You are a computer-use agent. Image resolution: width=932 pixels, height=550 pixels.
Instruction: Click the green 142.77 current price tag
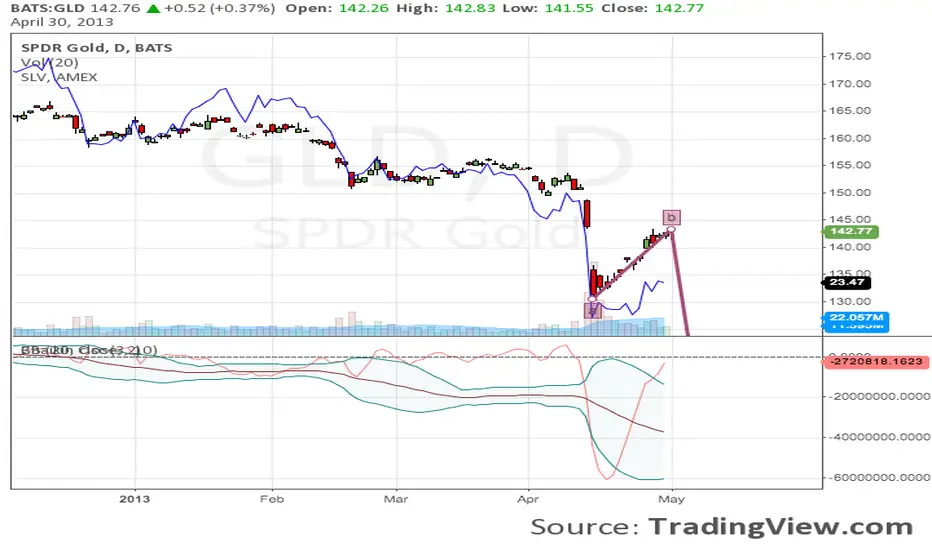[851, 231]
